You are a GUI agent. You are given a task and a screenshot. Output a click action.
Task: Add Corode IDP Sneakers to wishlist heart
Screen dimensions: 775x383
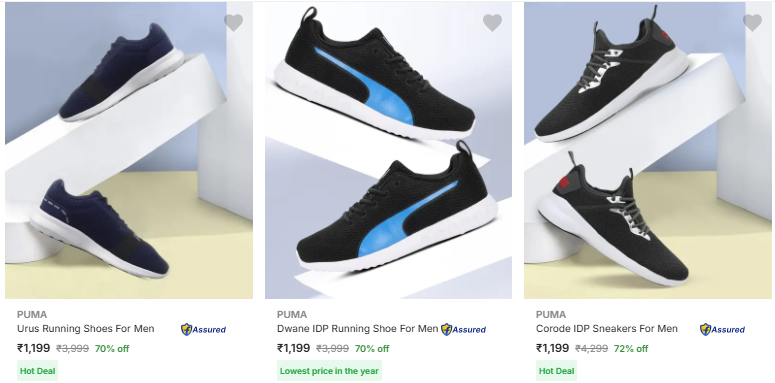pos(752,22)
